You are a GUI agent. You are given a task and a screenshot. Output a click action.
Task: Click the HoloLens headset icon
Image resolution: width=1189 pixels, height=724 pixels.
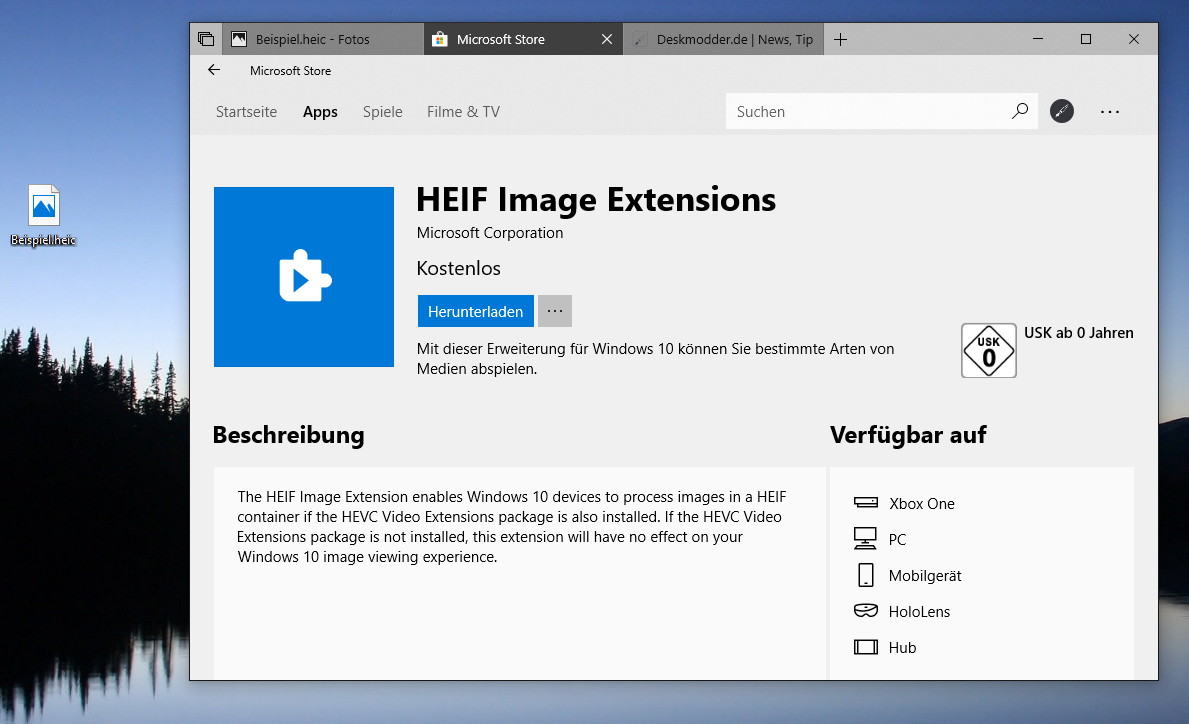pos(865,610)
